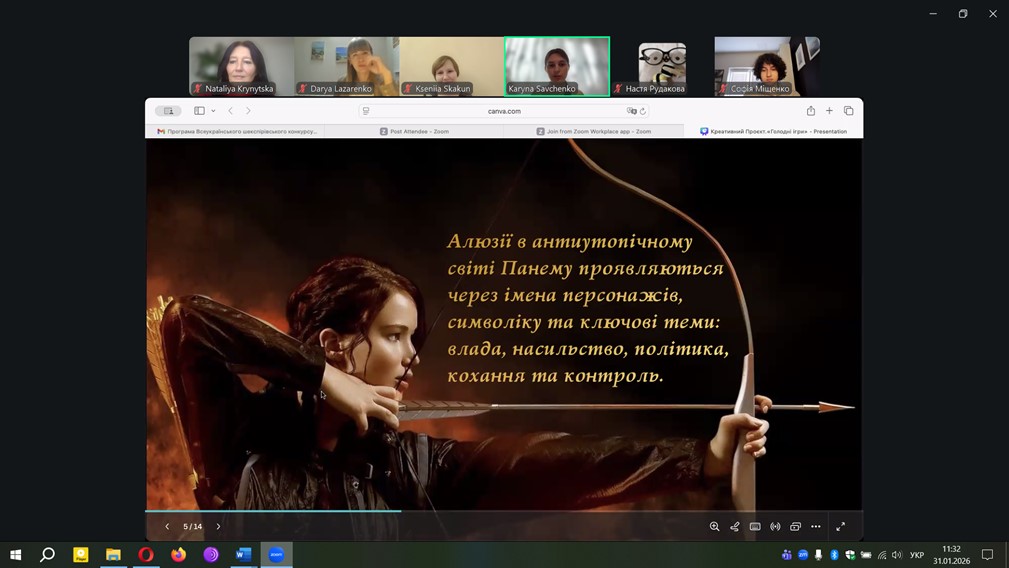Click the Canva Live broadcast icon

pyautogui.click(x=775, y=526)
